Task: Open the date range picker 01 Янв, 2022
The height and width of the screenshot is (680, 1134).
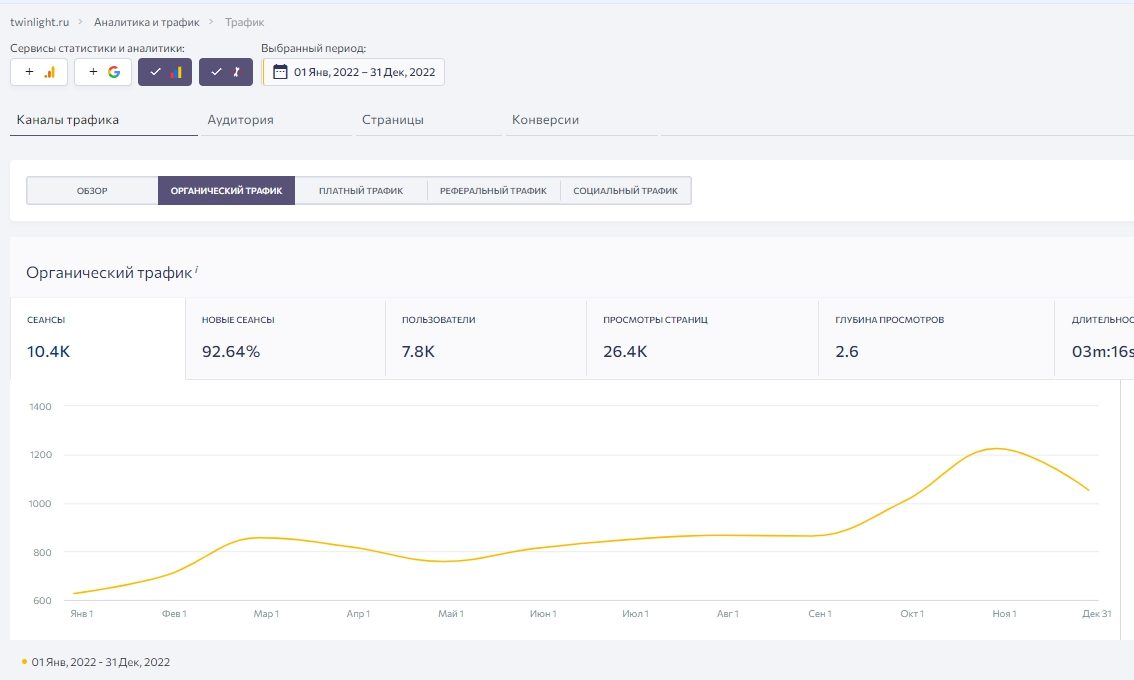Action: [354, 72]
